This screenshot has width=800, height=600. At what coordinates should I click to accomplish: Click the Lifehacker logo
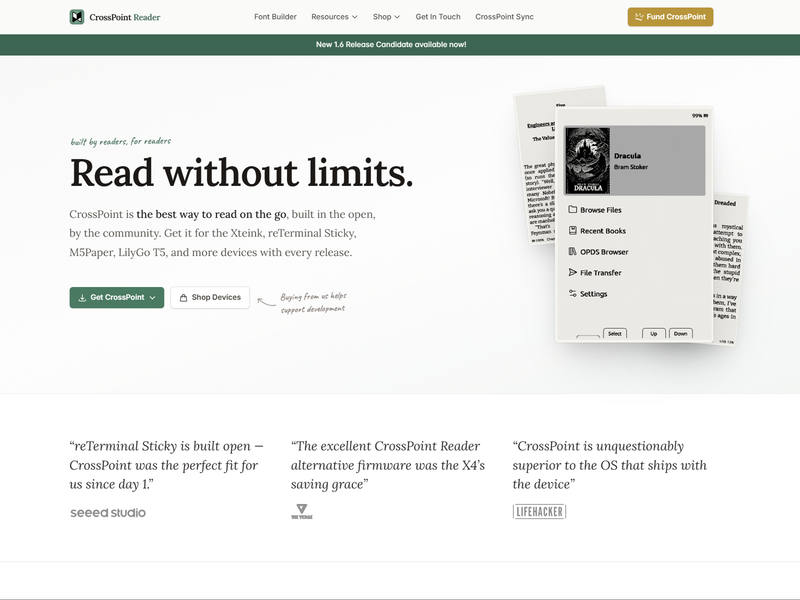(539, 511)
